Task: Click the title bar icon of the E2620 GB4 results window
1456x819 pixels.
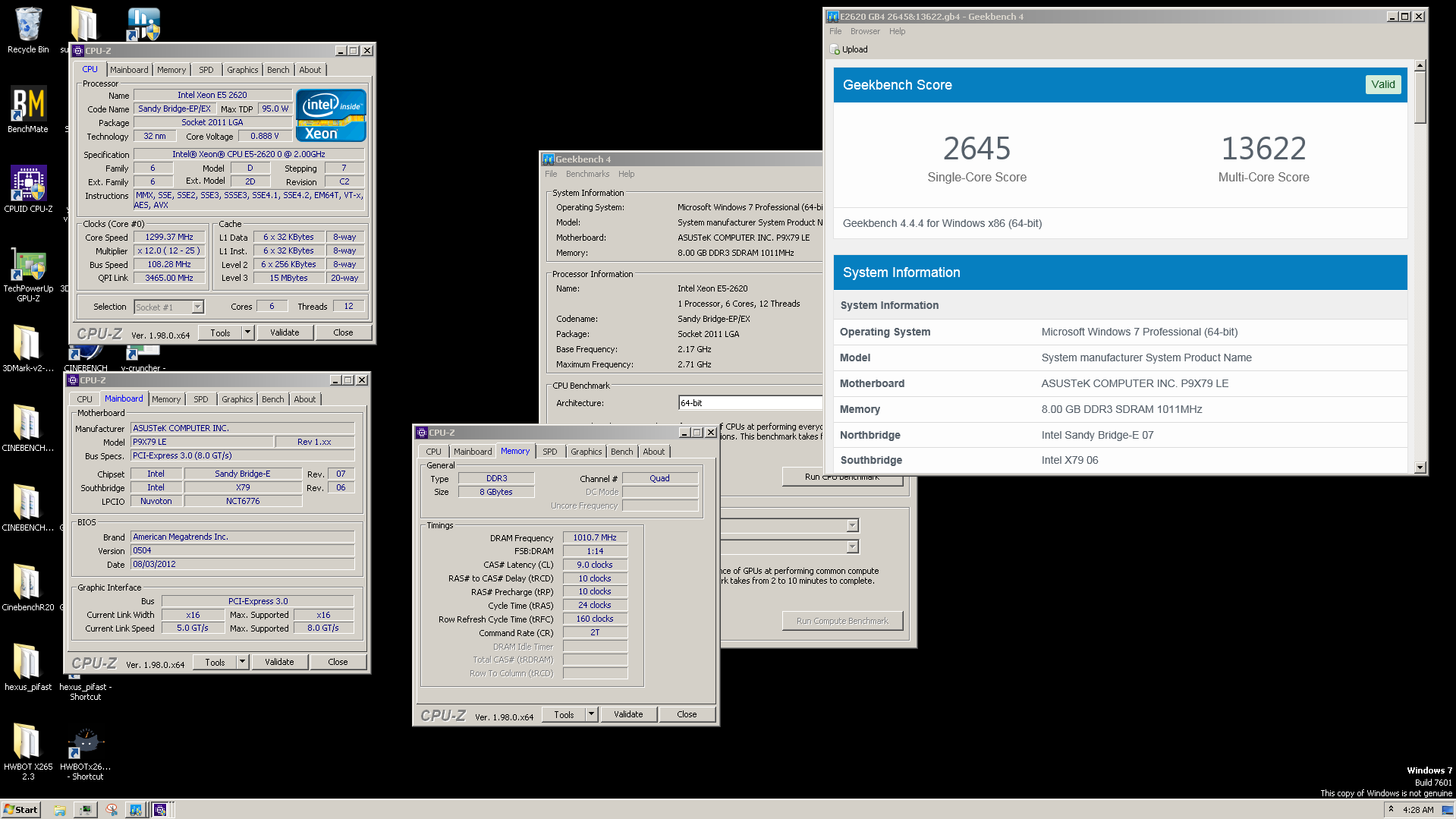Action: (x=832, y=17)
